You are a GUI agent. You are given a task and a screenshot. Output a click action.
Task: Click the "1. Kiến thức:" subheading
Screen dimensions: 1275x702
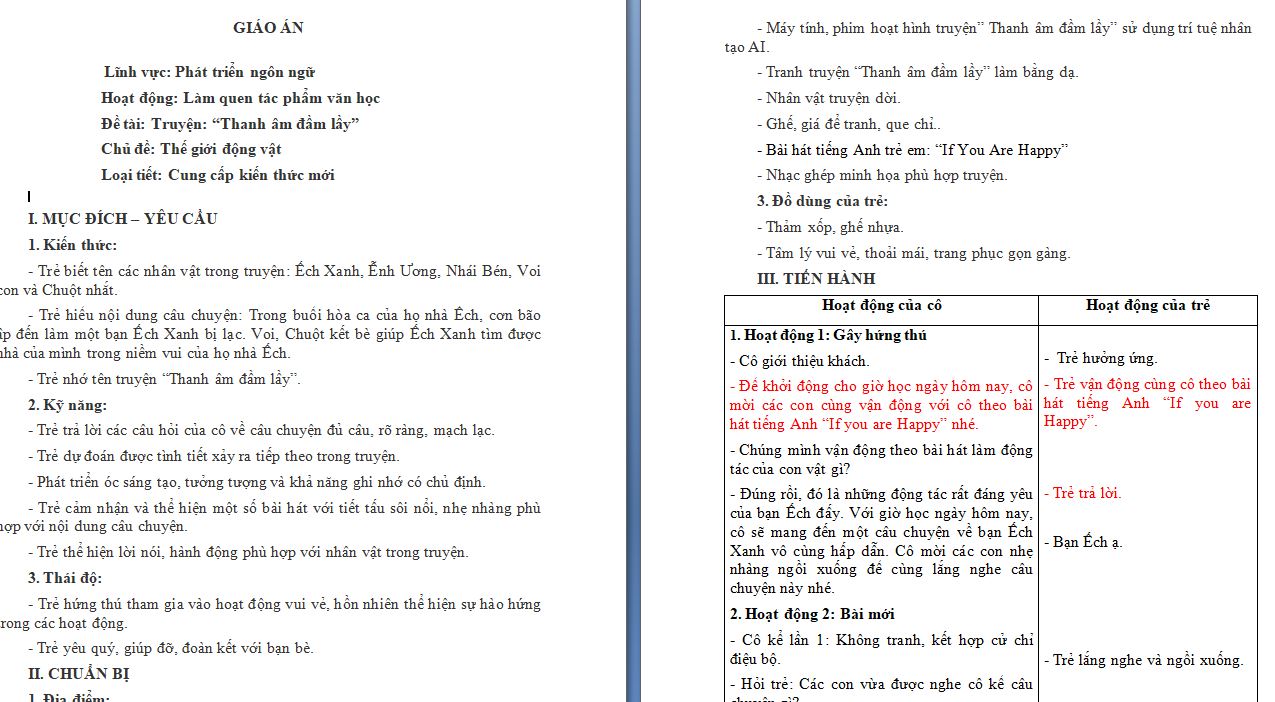coord(72,245)
